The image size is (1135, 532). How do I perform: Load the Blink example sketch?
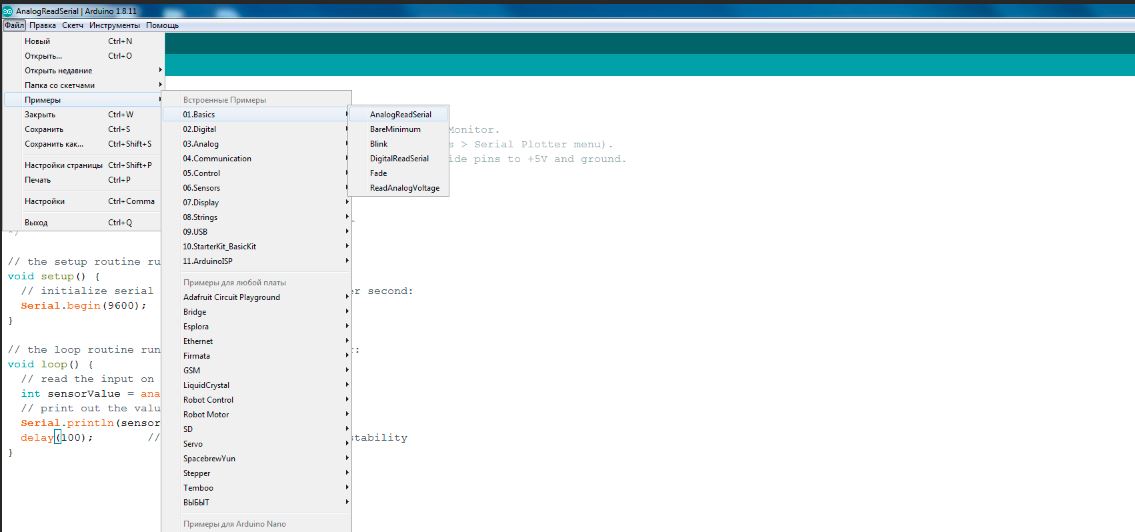tap(399, 144)
